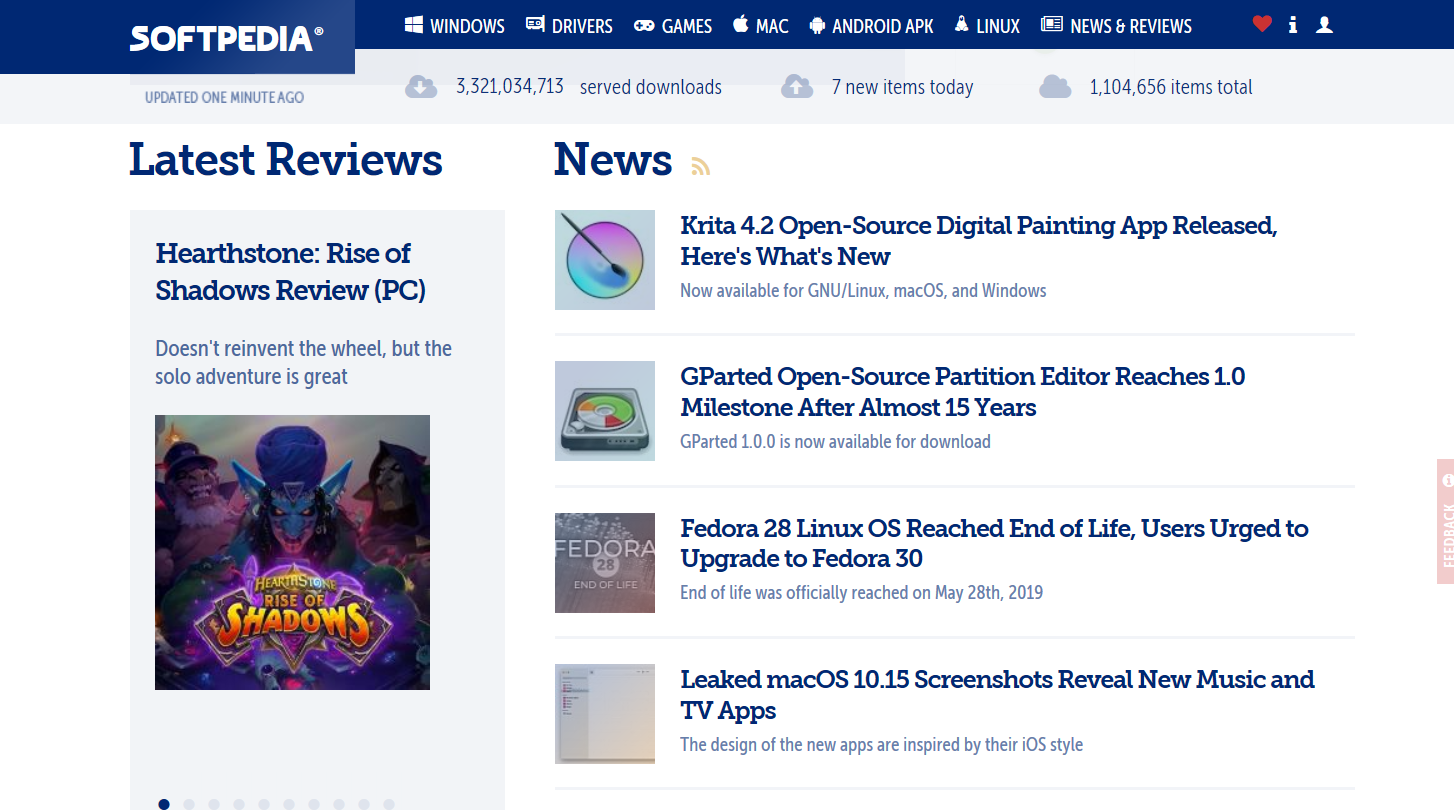Open the Leaked macOS 10.15 Screenshots headline
Image resolution: width=1454 pixels, height=810 pixels.
pyautogui.click(x=998, y=695)
